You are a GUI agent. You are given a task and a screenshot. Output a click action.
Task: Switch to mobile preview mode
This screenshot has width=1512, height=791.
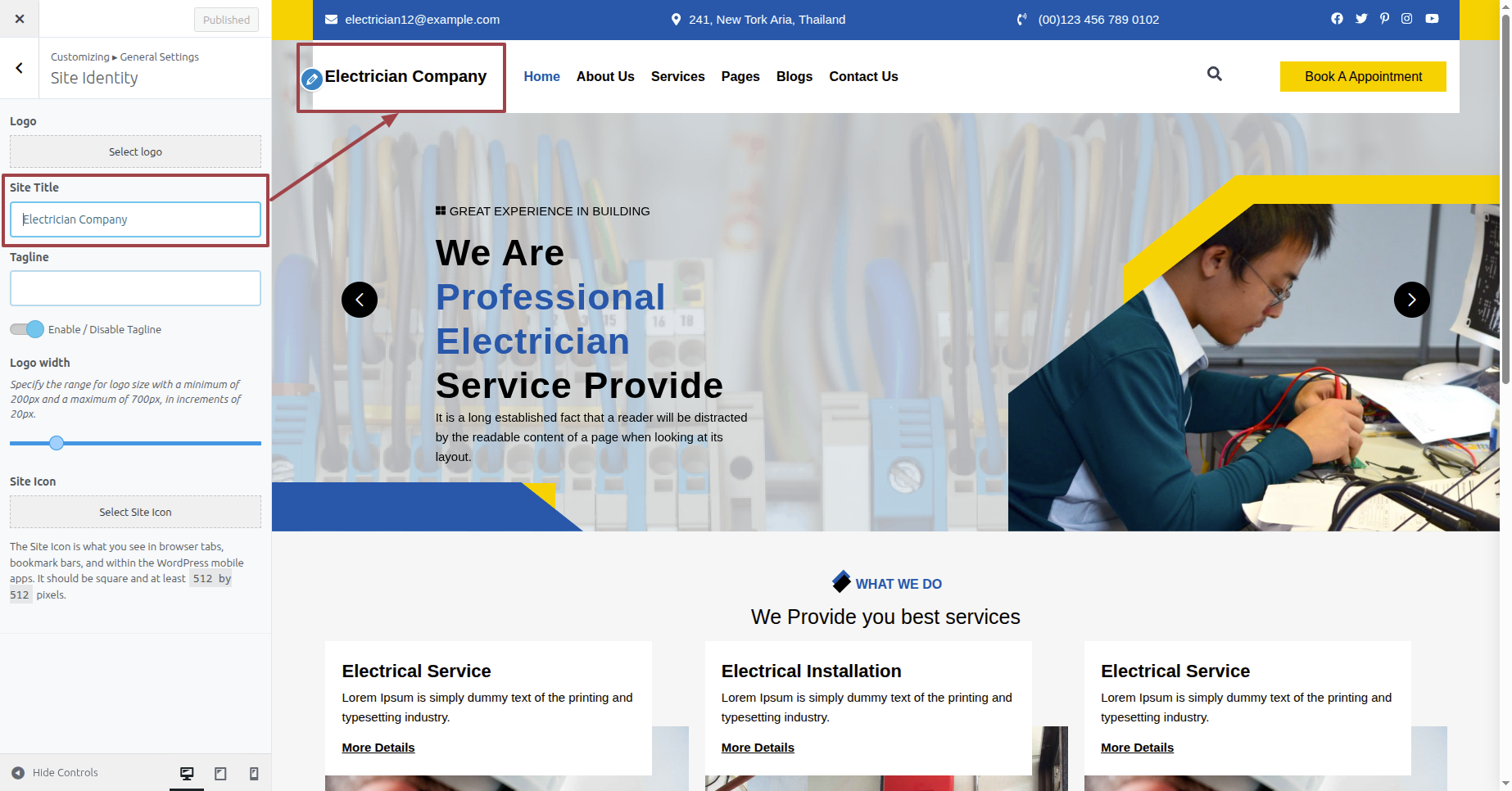[254, 773]
